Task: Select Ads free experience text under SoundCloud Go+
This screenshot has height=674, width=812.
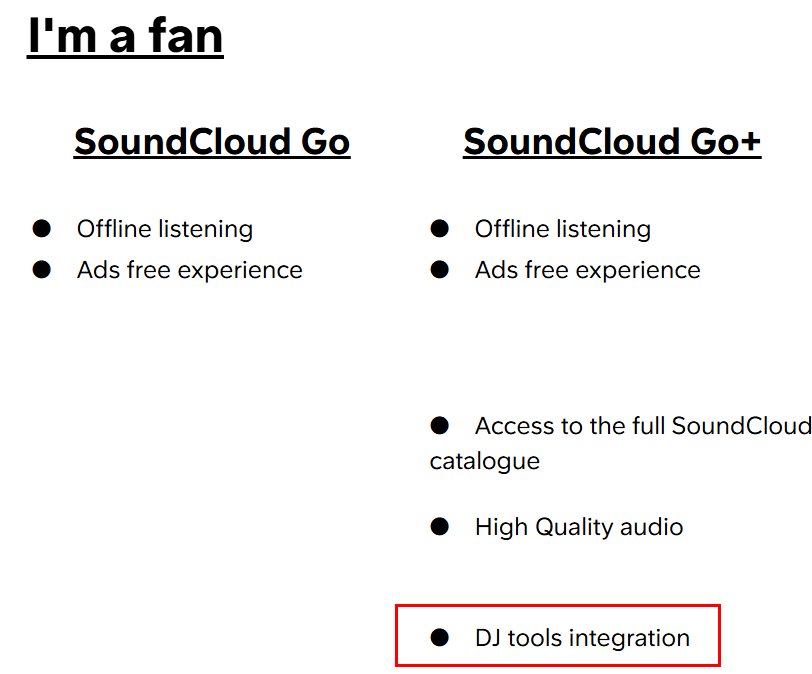Action: pos(587,270)
